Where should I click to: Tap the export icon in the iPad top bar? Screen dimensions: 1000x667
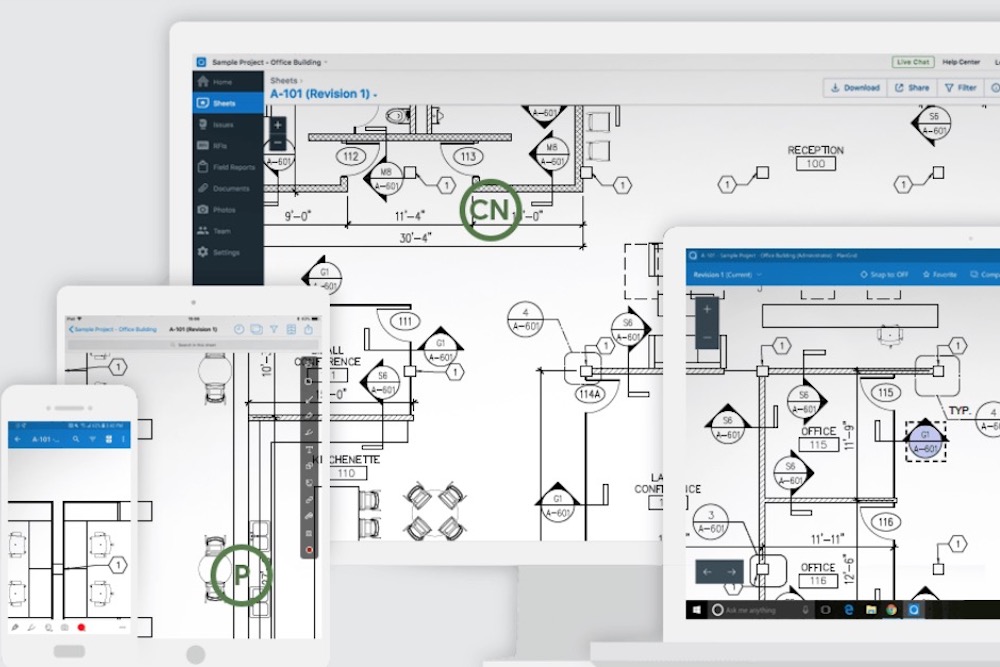(x=308, y=329)
